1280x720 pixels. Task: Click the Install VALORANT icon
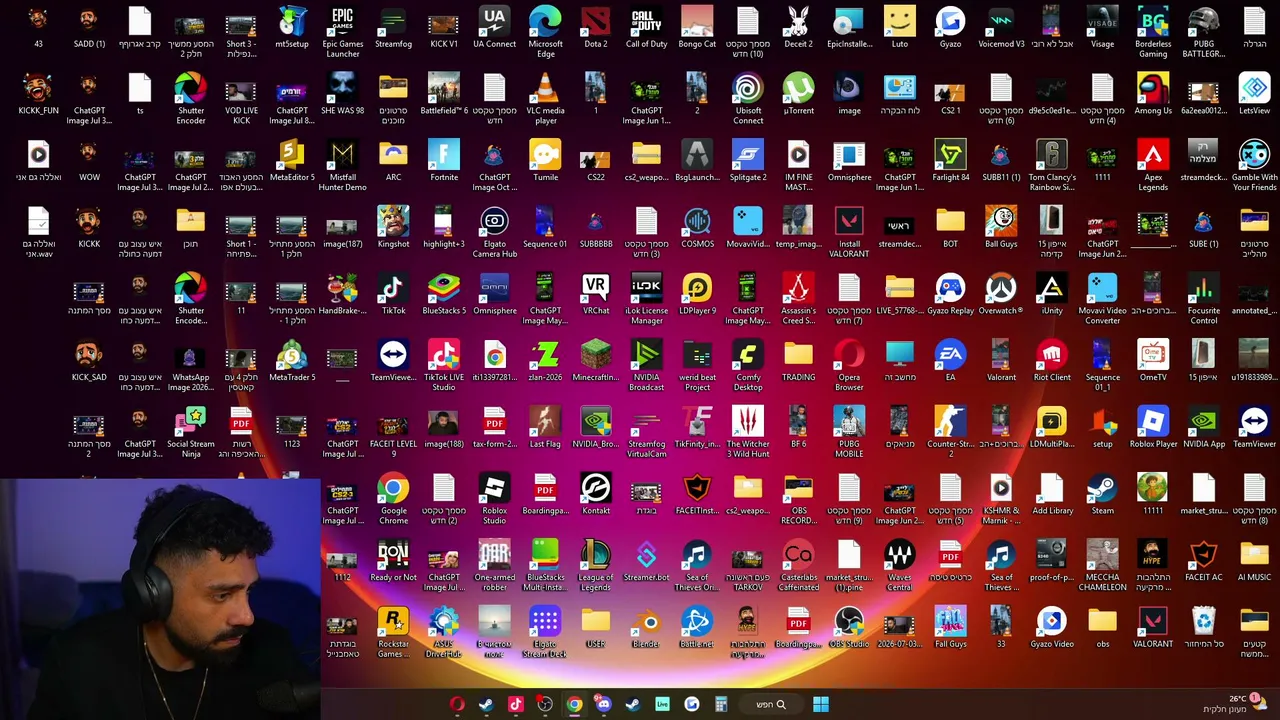tap(849, 231)
